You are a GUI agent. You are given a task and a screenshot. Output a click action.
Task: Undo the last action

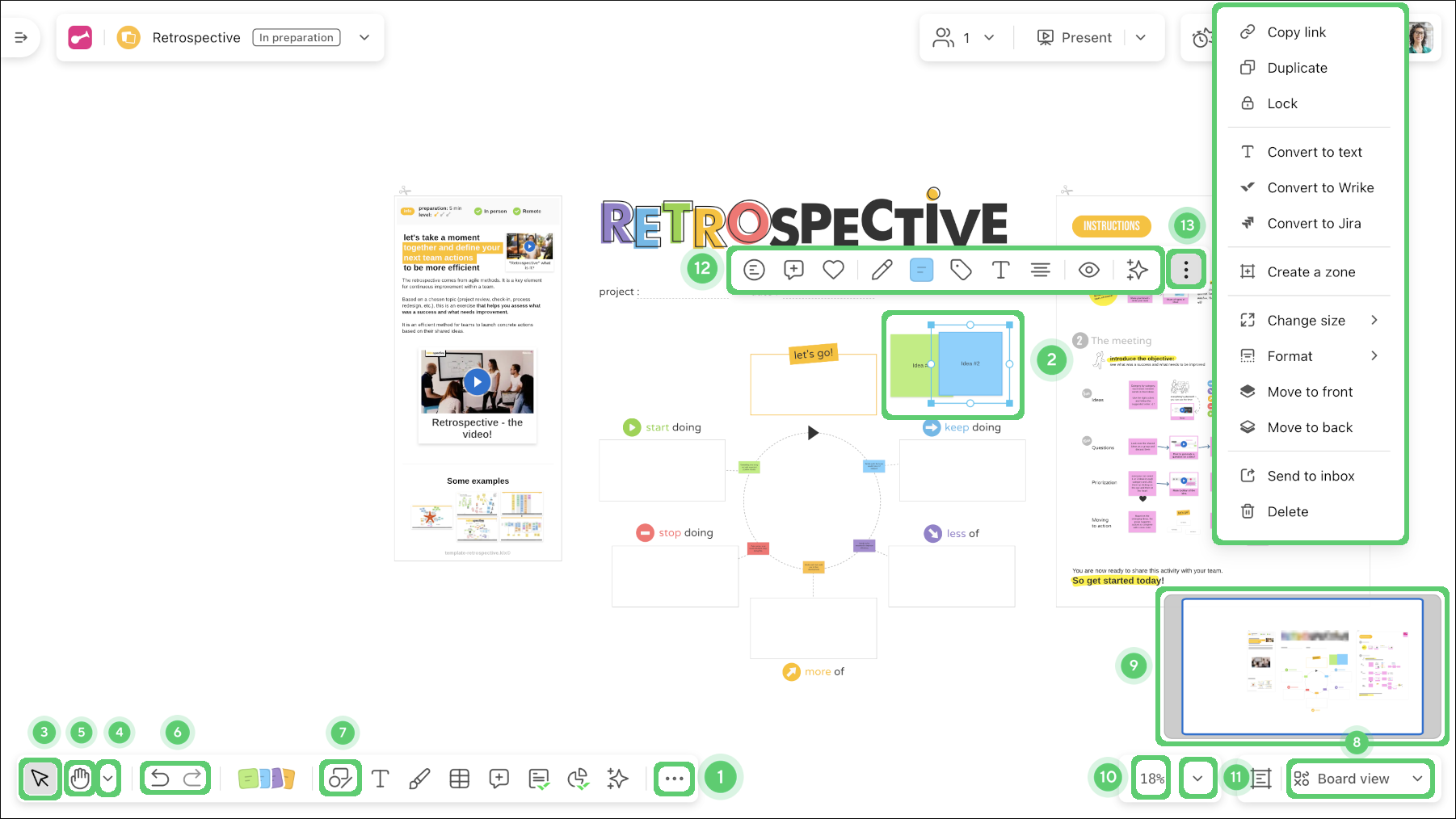pyautogui.click(x=159, y=776)
